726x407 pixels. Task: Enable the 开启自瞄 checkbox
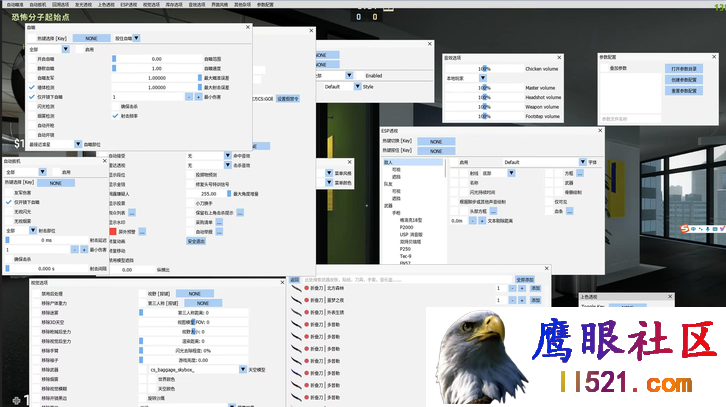[x=32, y=59]
